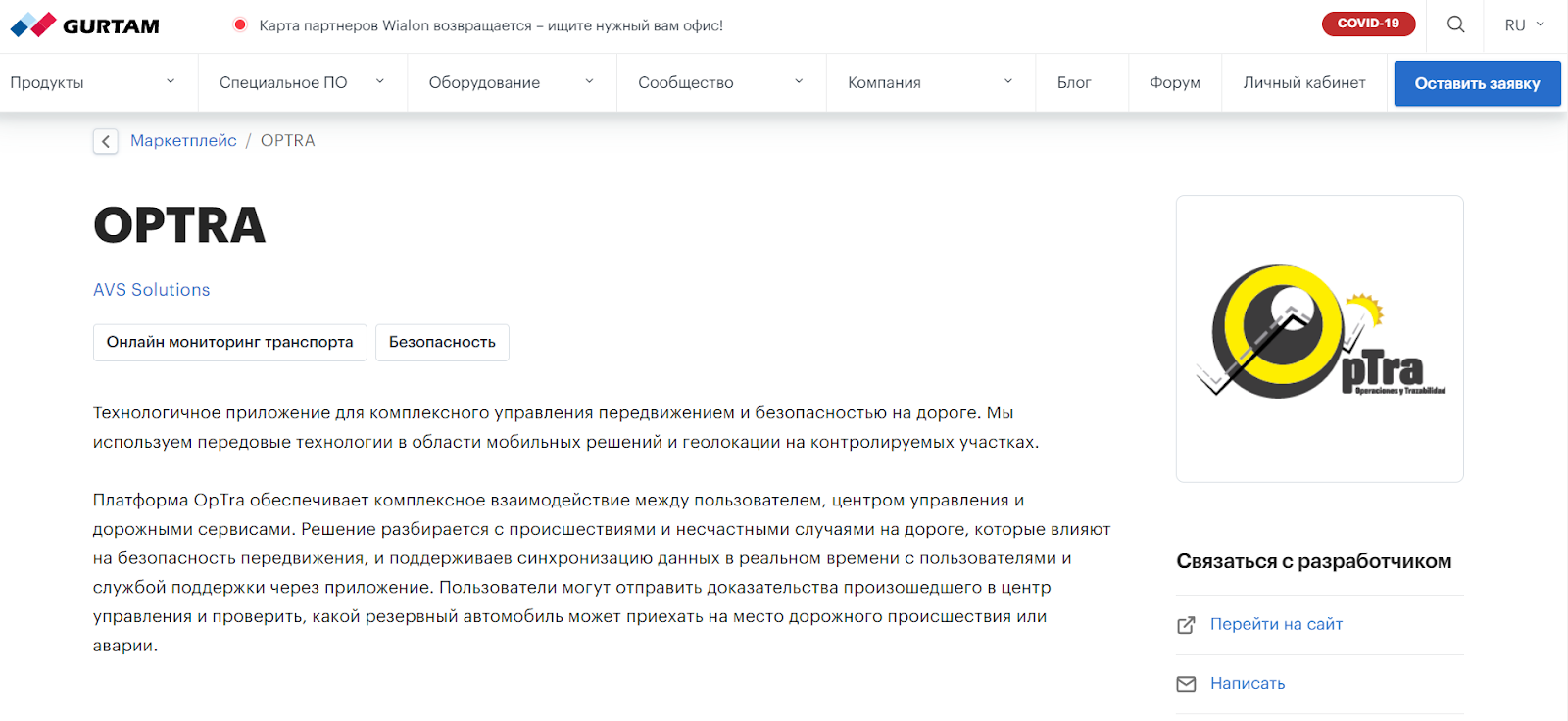Screen dimensions: 1568x721
Task: Click the COVID-19 badge
Action: click(x=1368, y=24)
